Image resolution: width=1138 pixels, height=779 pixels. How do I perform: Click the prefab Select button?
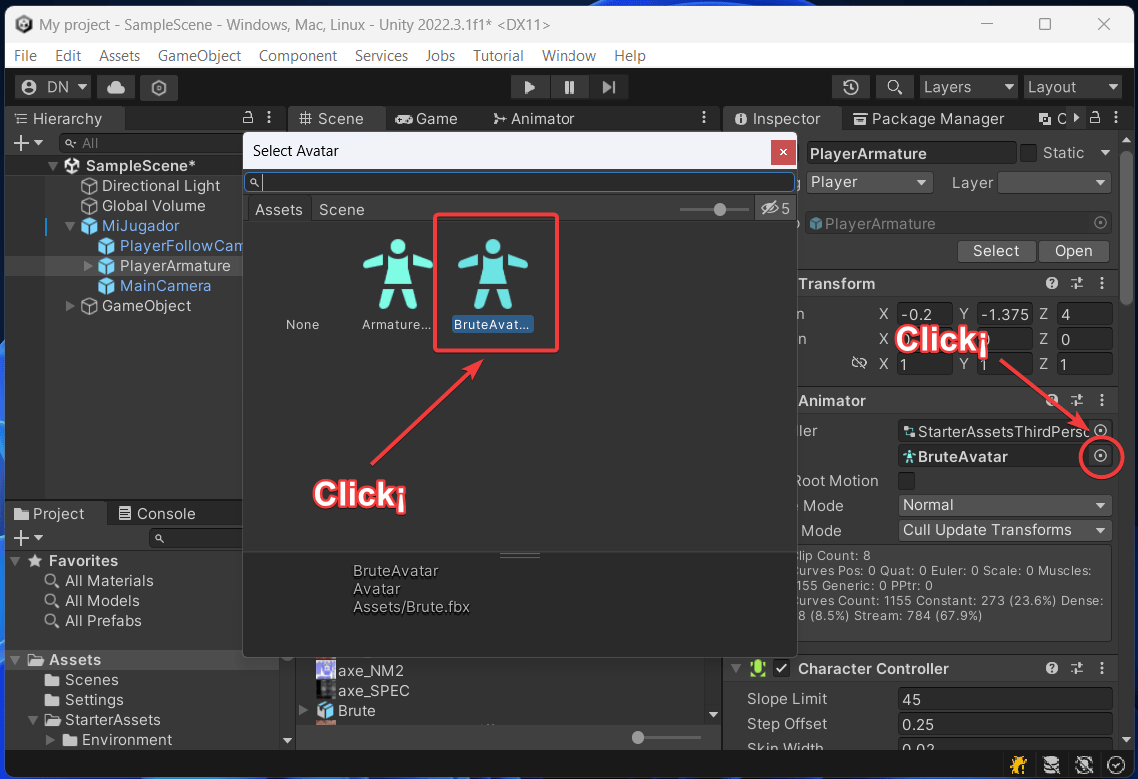[996, 251]
